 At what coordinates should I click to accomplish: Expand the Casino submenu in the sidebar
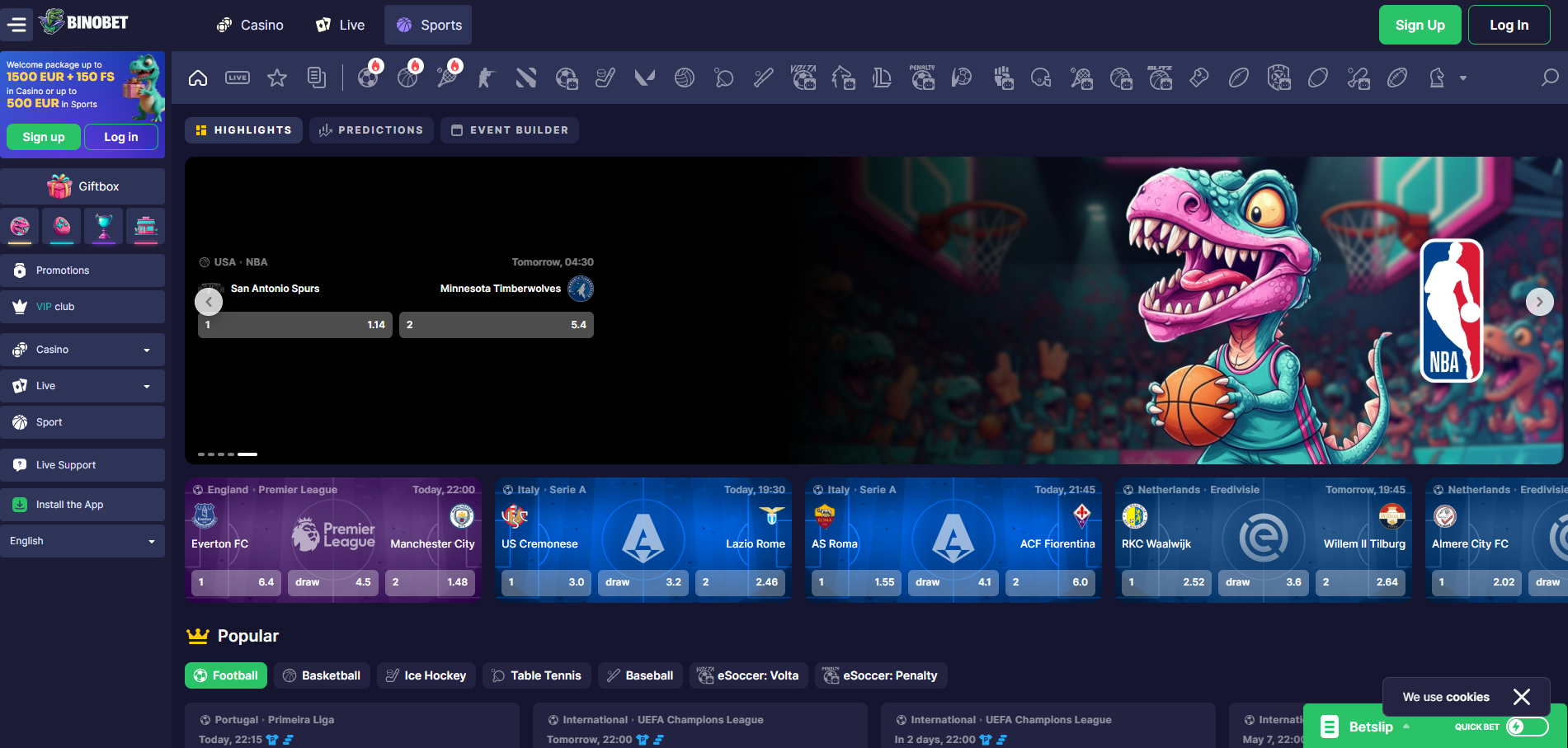click(x=82, y=350)
